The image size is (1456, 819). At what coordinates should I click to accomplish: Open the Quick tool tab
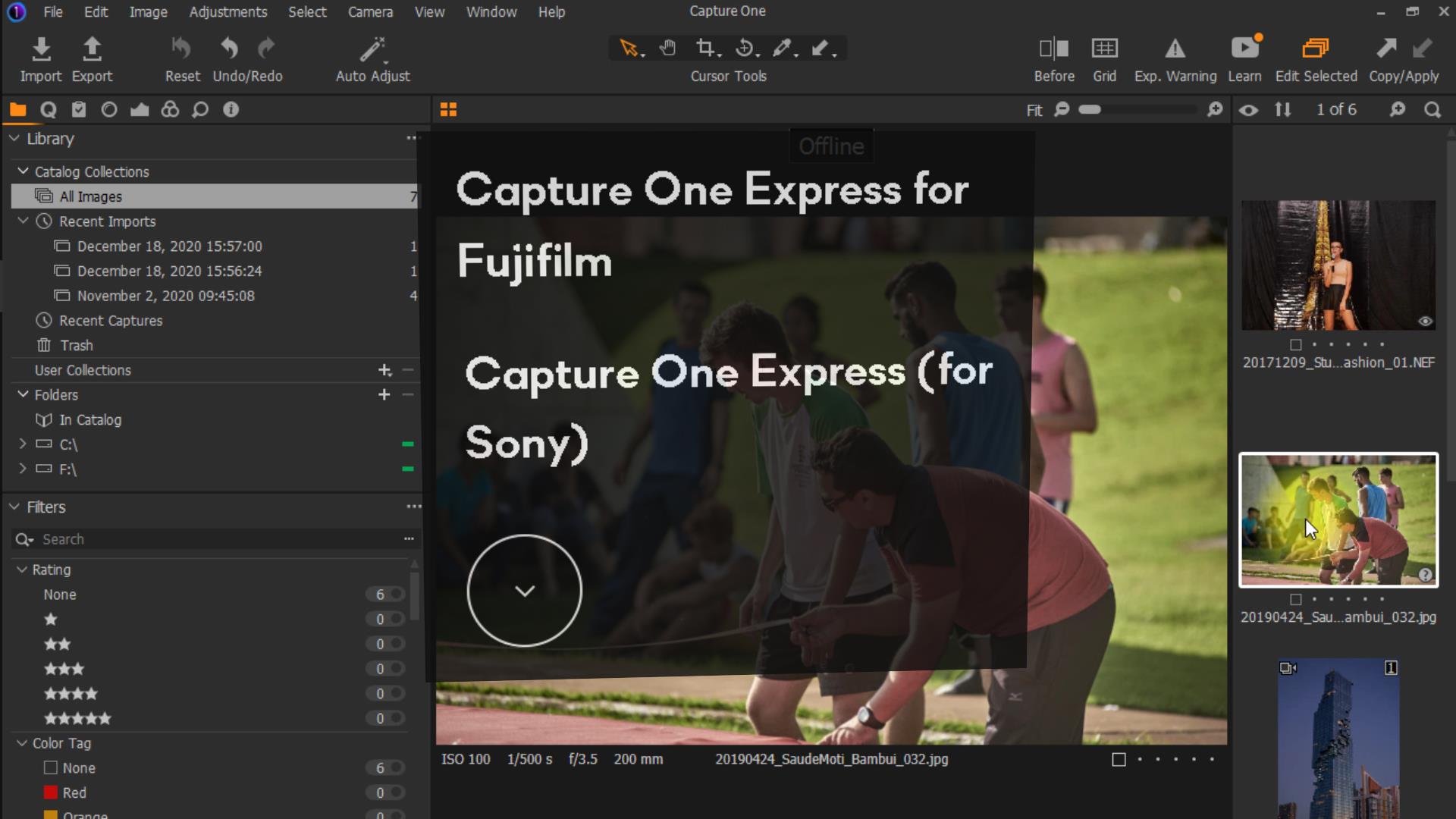pyautogui.click(x=49, y=109)
